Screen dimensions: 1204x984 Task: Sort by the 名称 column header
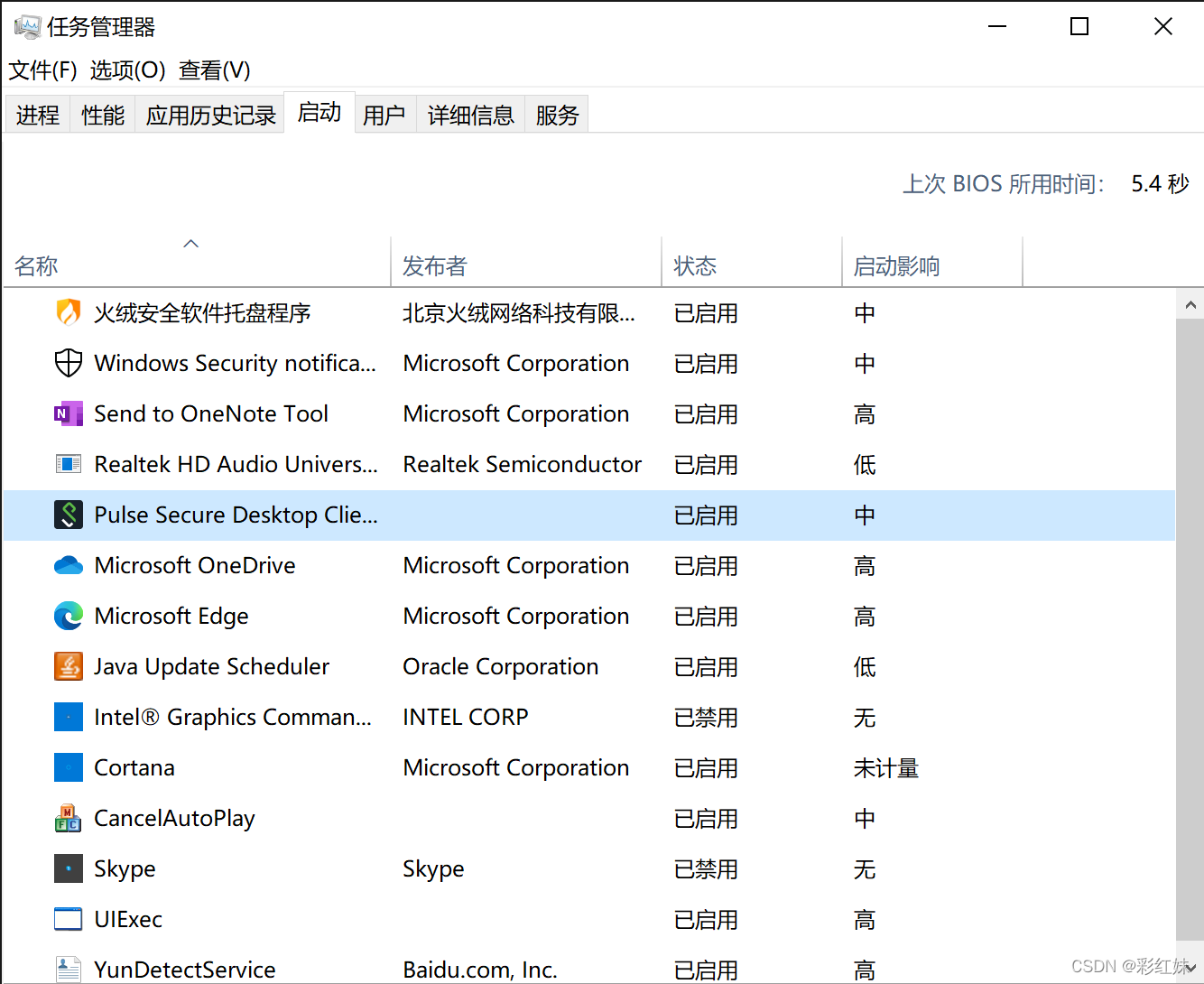tap(197, 262)
